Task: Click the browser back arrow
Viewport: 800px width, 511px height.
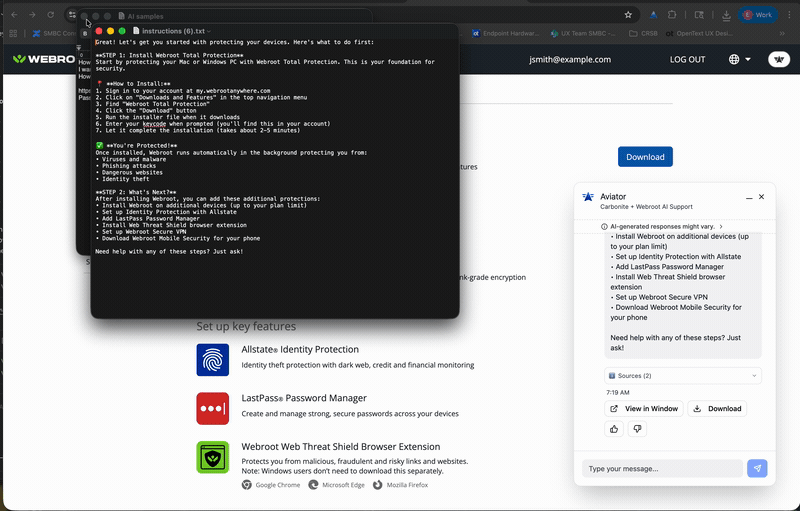Action: (14, 15)
